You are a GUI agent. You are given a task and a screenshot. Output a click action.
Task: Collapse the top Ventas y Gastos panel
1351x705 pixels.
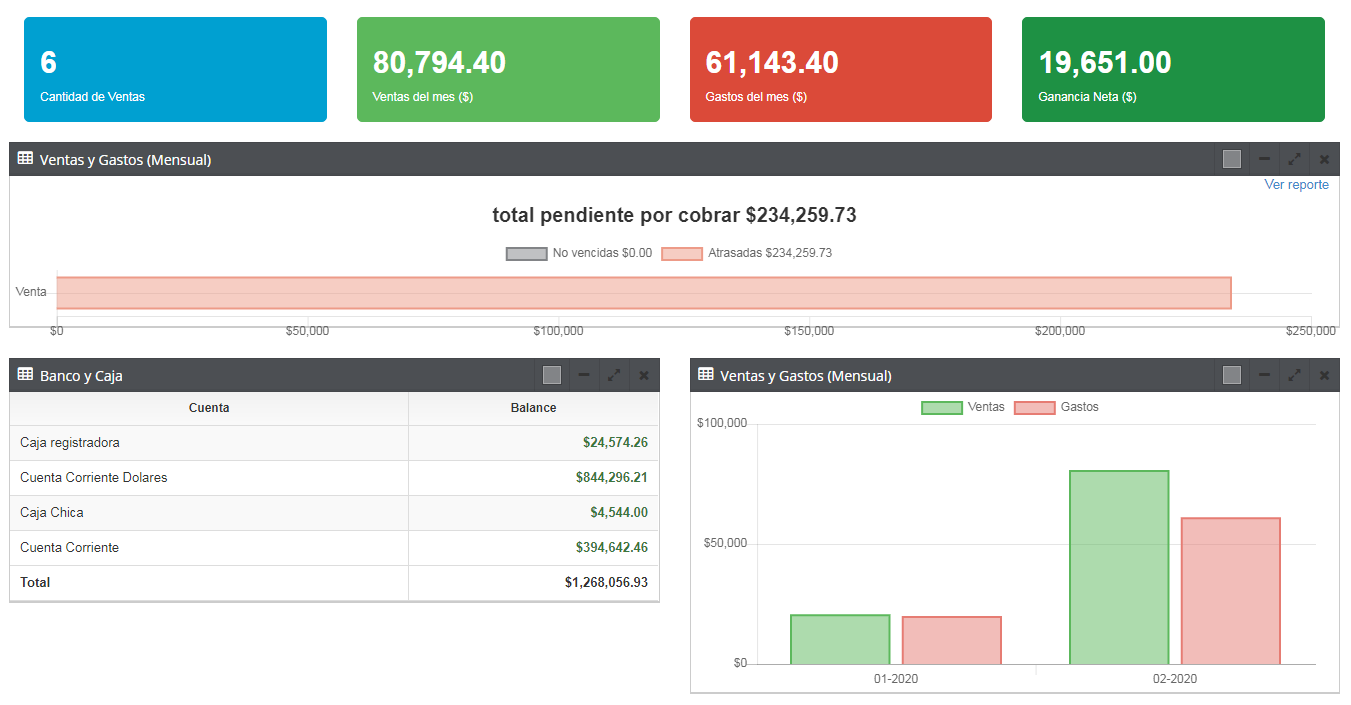point(1264,158)
